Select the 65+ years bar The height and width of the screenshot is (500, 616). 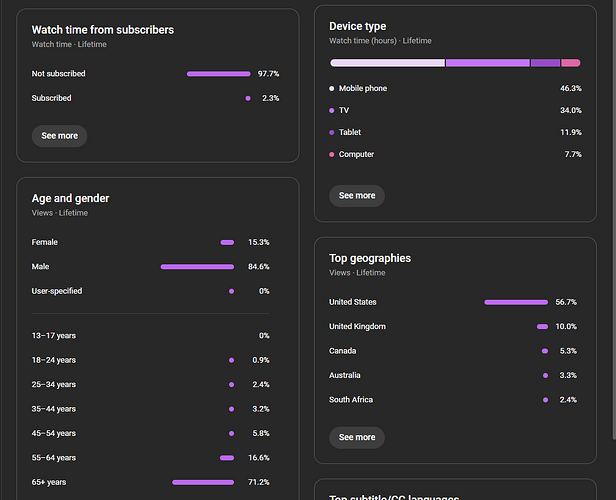pyautogui.click(x=203, y=482)
